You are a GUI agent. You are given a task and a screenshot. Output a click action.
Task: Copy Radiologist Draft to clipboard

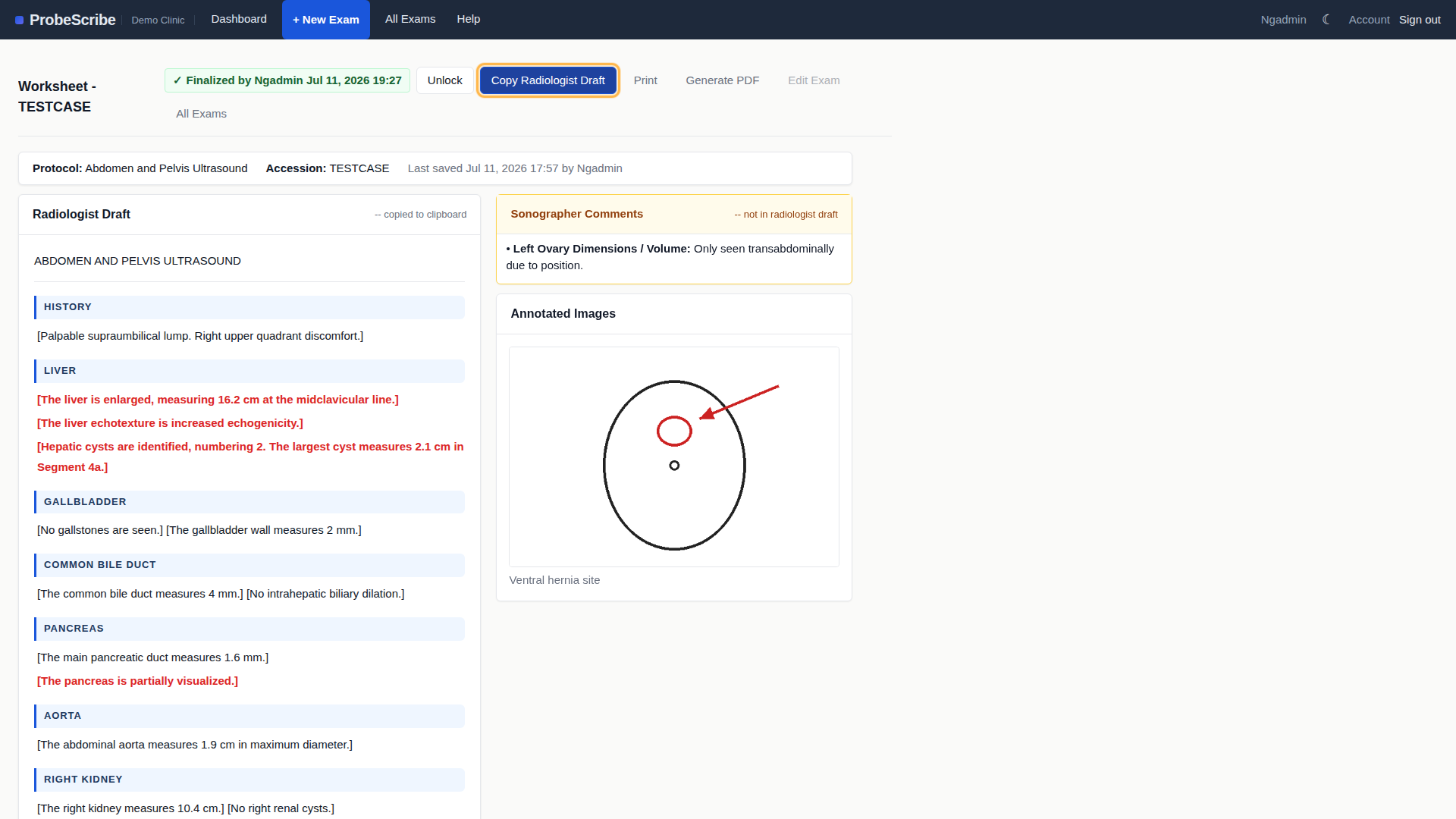point(548,80)
